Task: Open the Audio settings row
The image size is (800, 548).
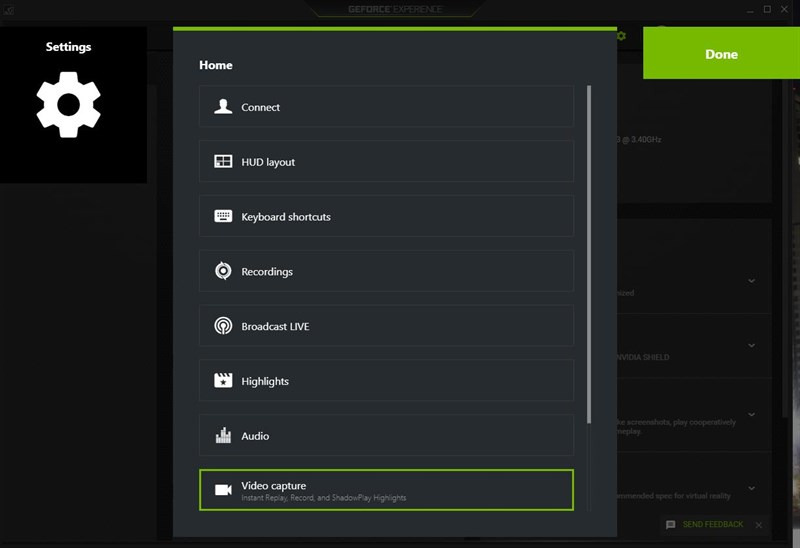Action: [x=386, y=435]
